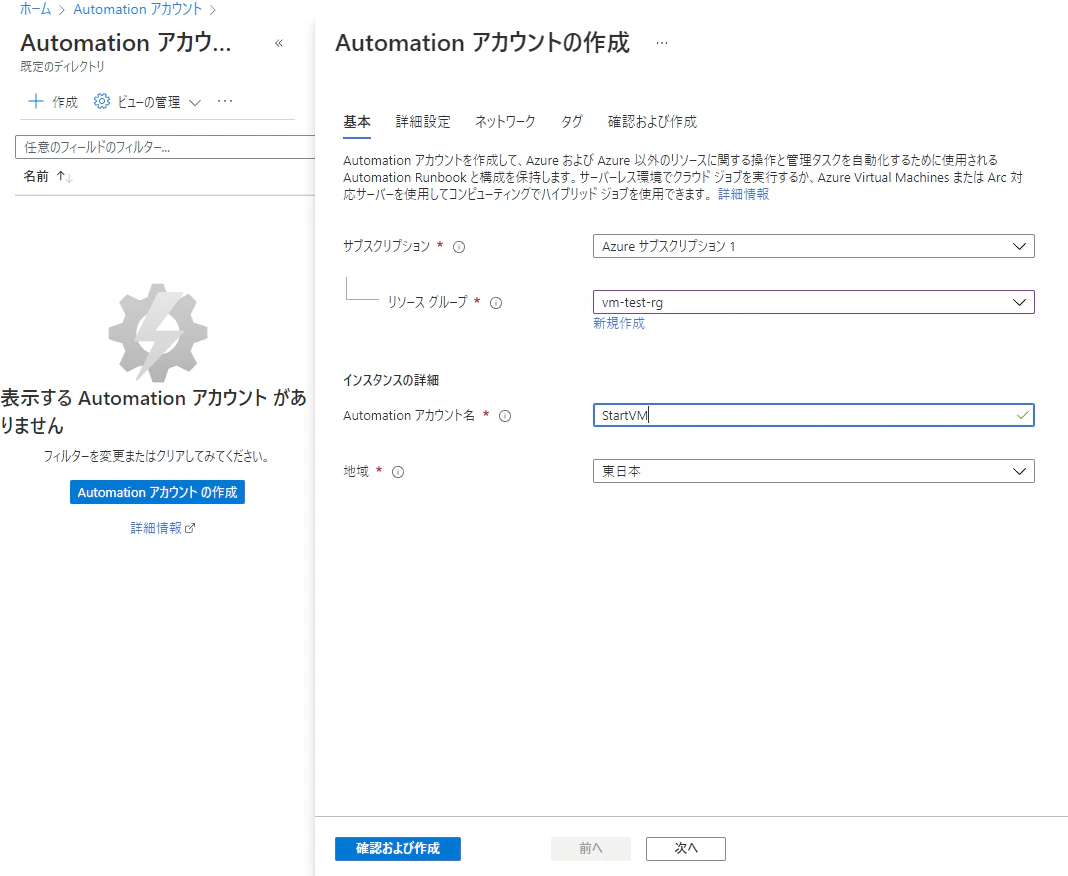
Task: Click フィルターを変更またはクリアしてみてください text
Action: [156, 456]
